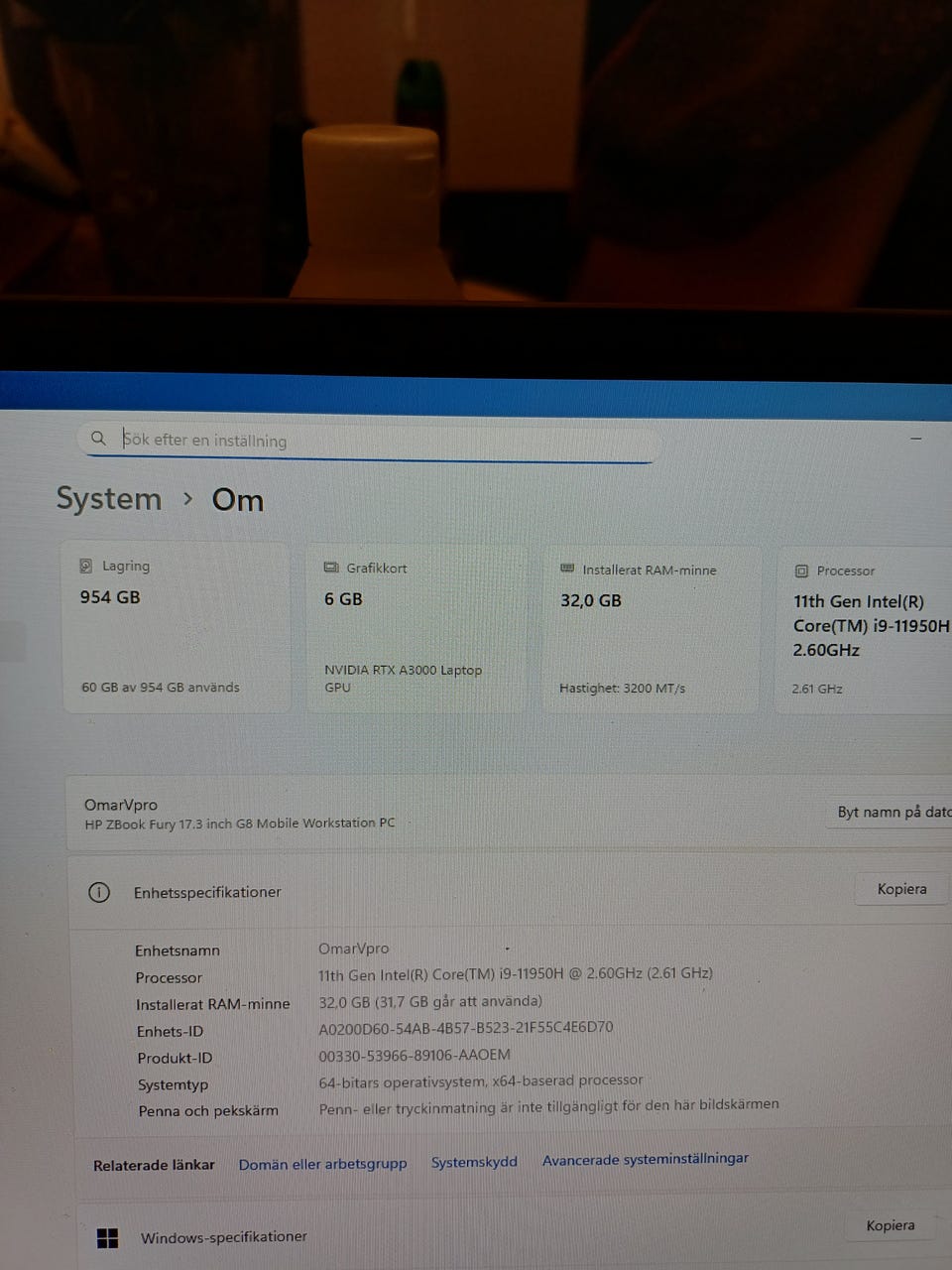Screen dimensions: 952x1270
Task: Go back to System breadcrumb
Action: [108, 498]
